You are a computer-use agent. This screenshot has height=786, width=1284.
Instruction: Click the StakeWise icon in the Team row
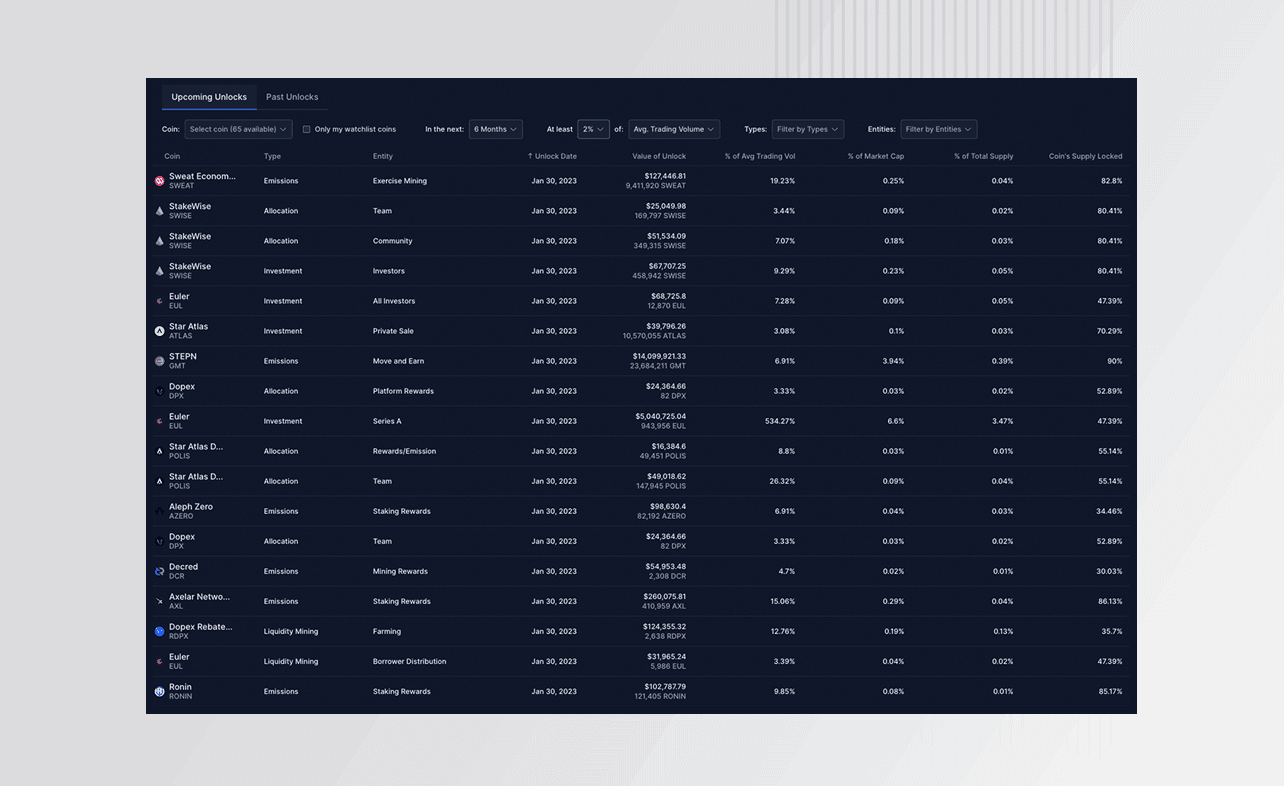[159, 211]
